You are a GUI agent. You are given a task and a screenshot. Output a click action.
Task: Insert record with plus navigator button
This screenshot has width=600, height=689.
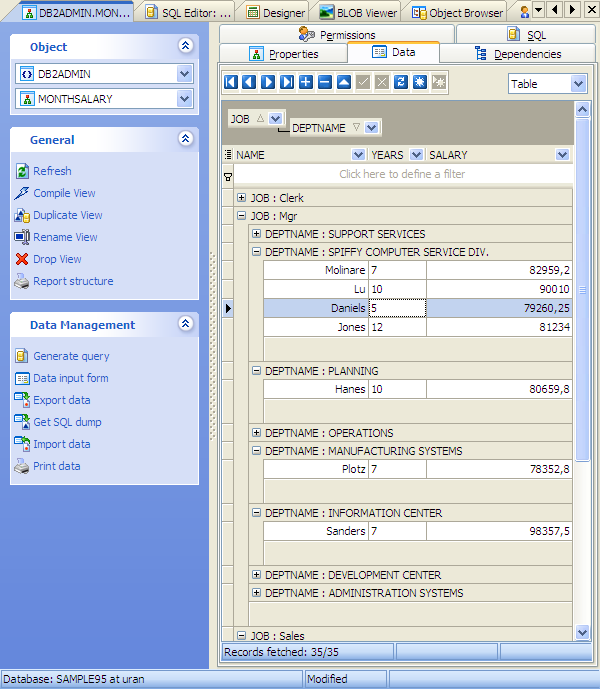click(x=306, y=82)
